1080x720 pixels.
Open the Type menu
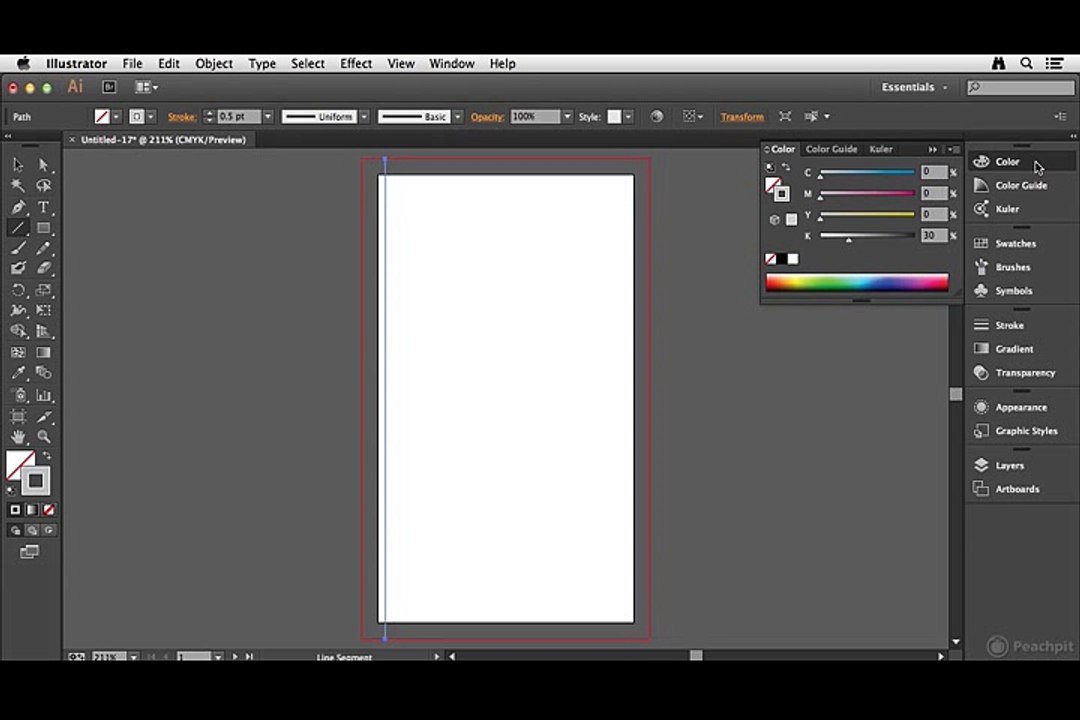tap(262, 63)
